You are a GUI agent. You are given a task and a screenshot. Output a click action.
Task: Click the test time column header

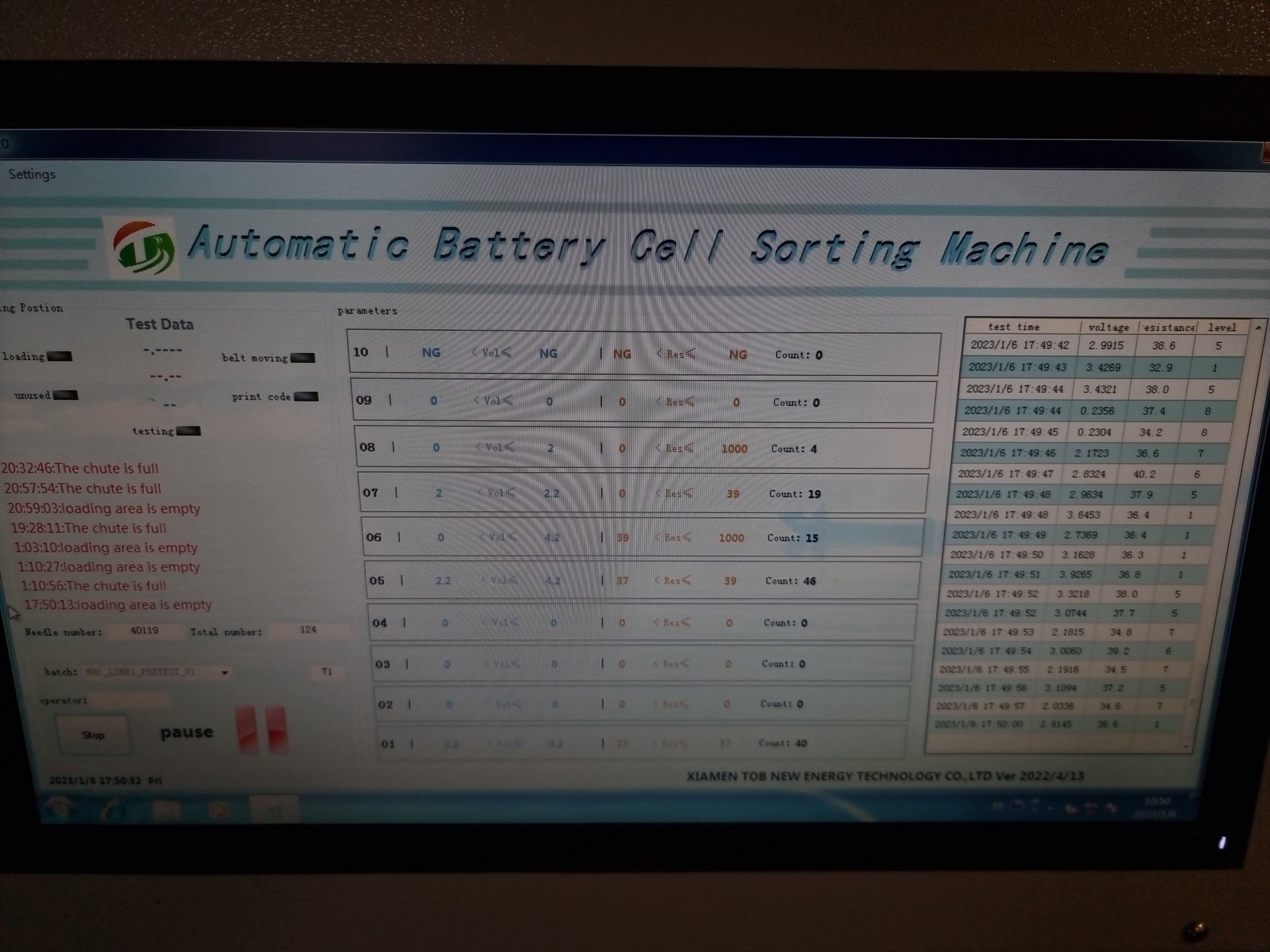(x=1013, y=327)
